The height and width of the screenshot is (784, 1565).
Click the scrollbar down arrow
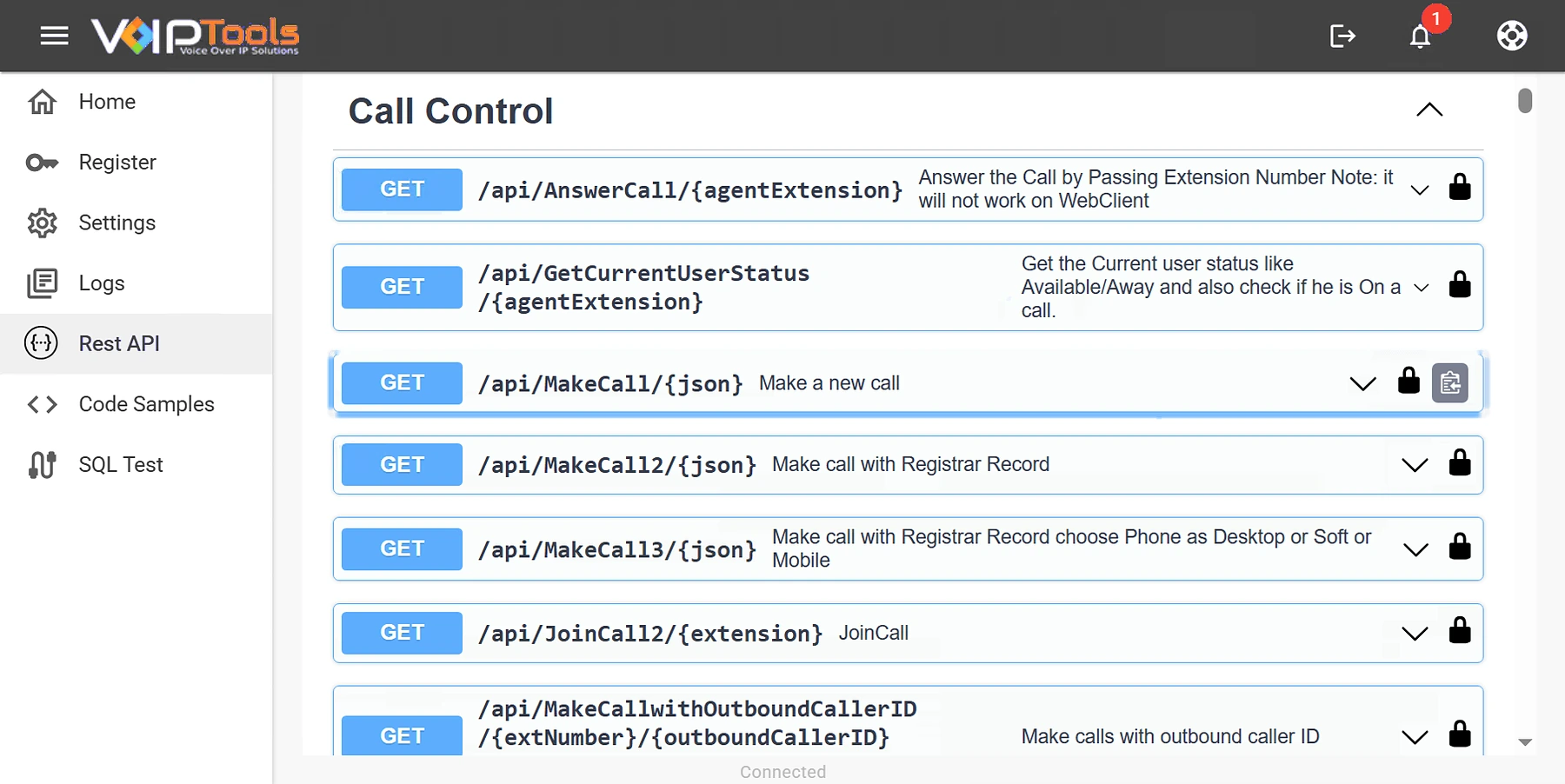1525,742
